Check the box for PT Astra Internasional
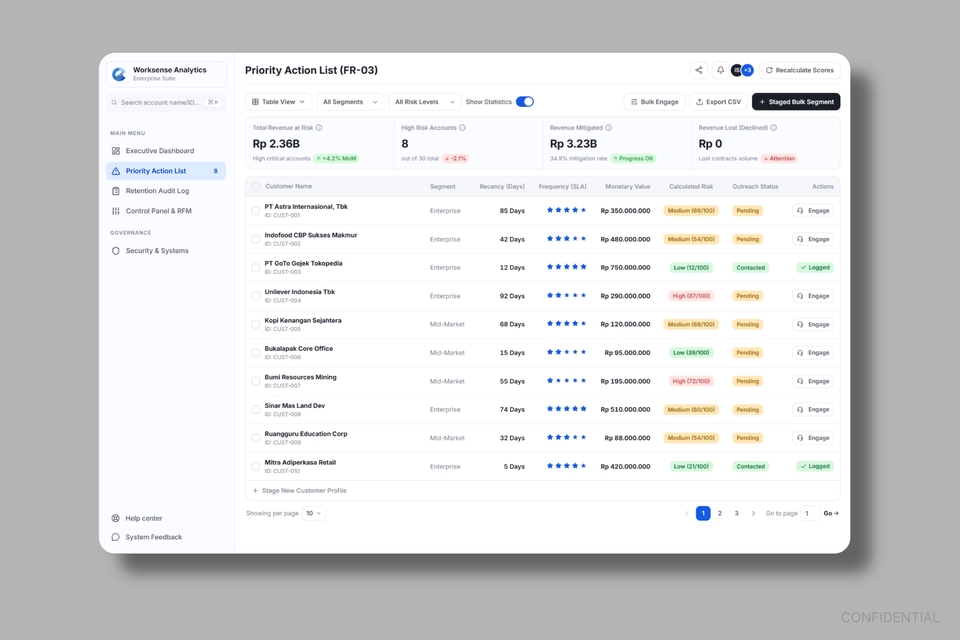The image size is (960, 640). 256,211
